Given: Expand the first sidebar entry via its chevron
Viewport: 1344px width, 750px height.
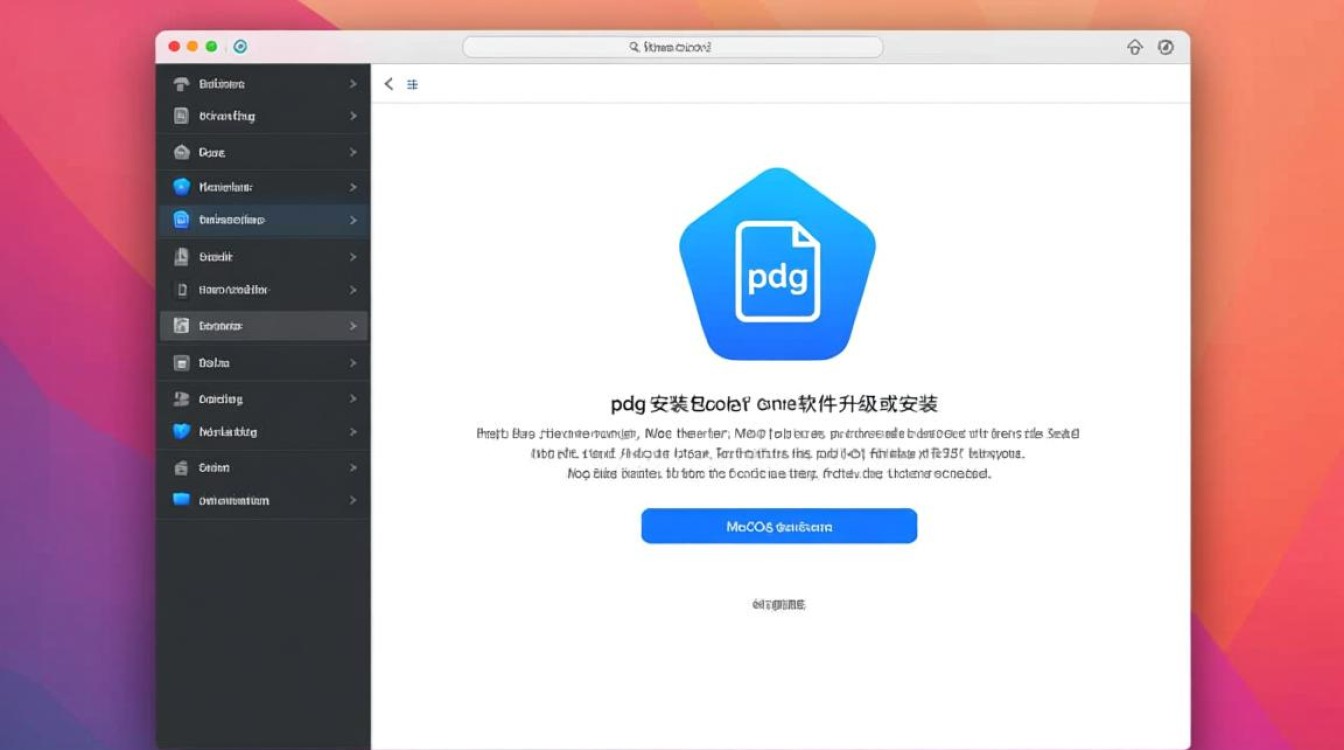Looking at the screenshot, I should (356, 84).
